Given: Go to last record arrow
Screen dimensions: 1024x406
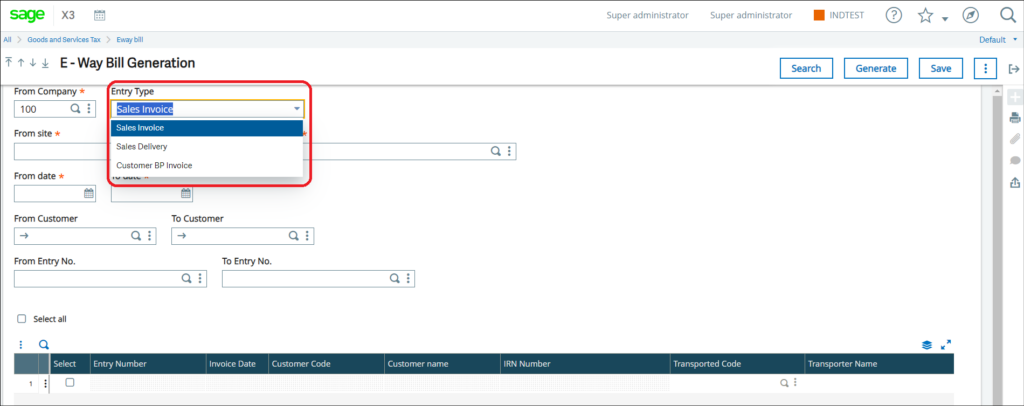Looking at the screenshot, I should coord(45,63).
